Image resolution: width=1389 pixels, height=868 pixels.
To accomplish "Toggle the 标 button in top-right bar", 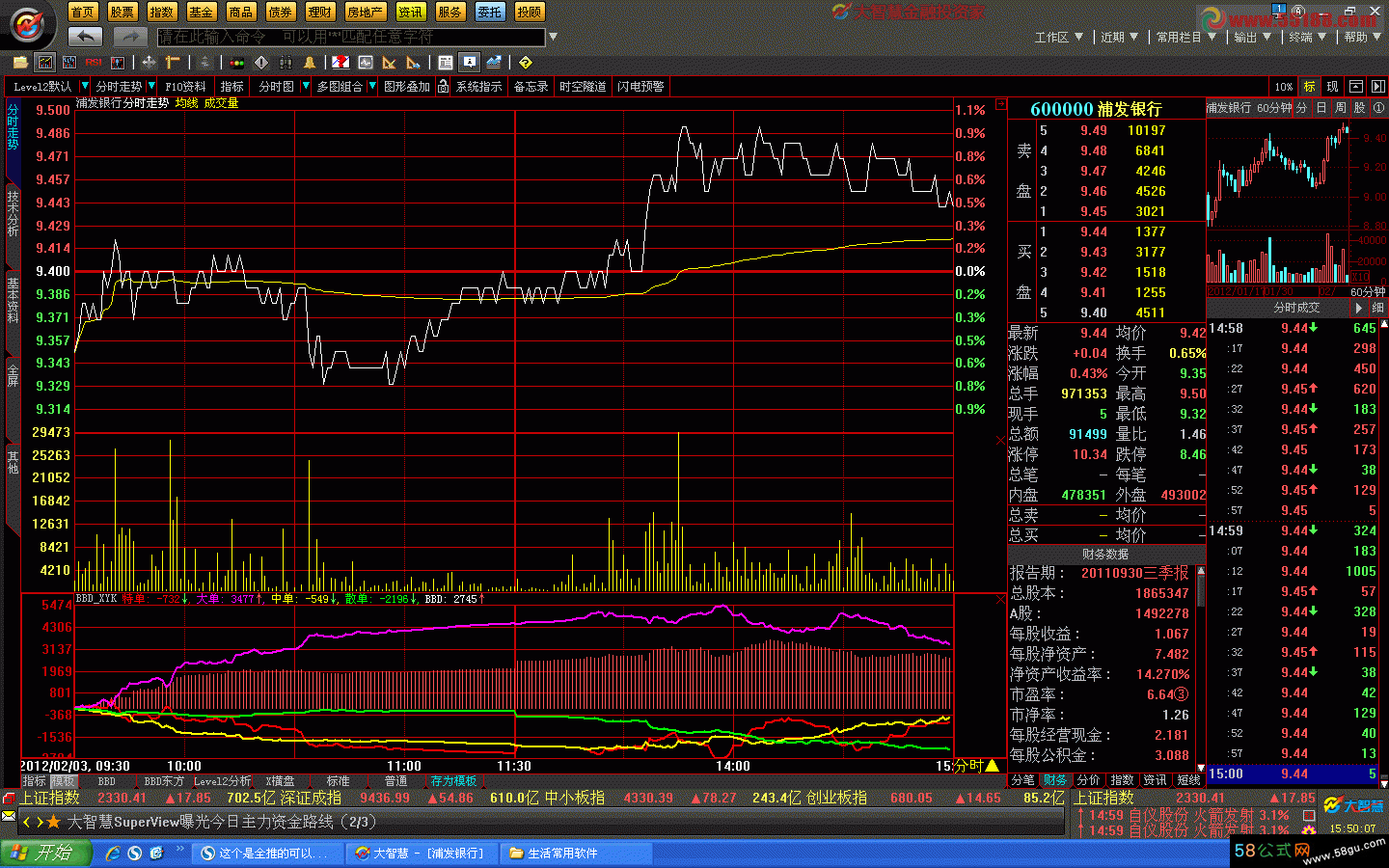I will pyautogui.click(x=1309, y=87).
